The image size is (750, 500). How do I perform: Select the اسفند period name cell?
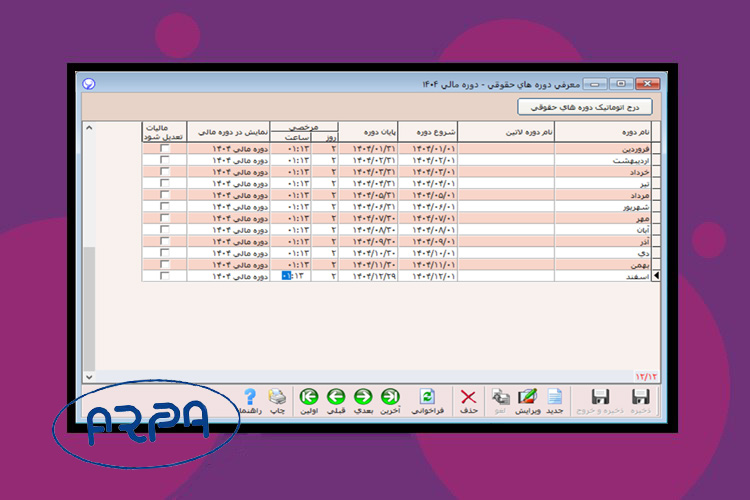603,276
